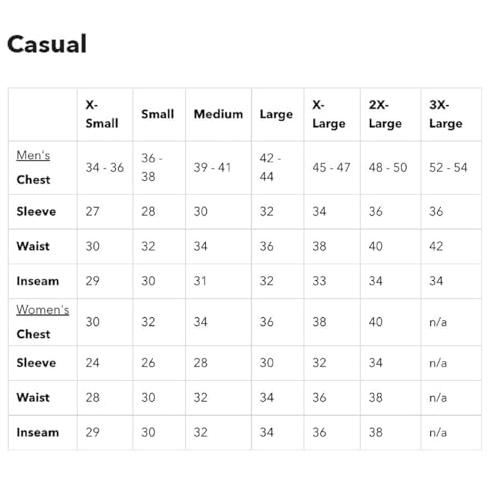Select the 3X-Large column header
489x489 pixels.
(x=446, y=114)
